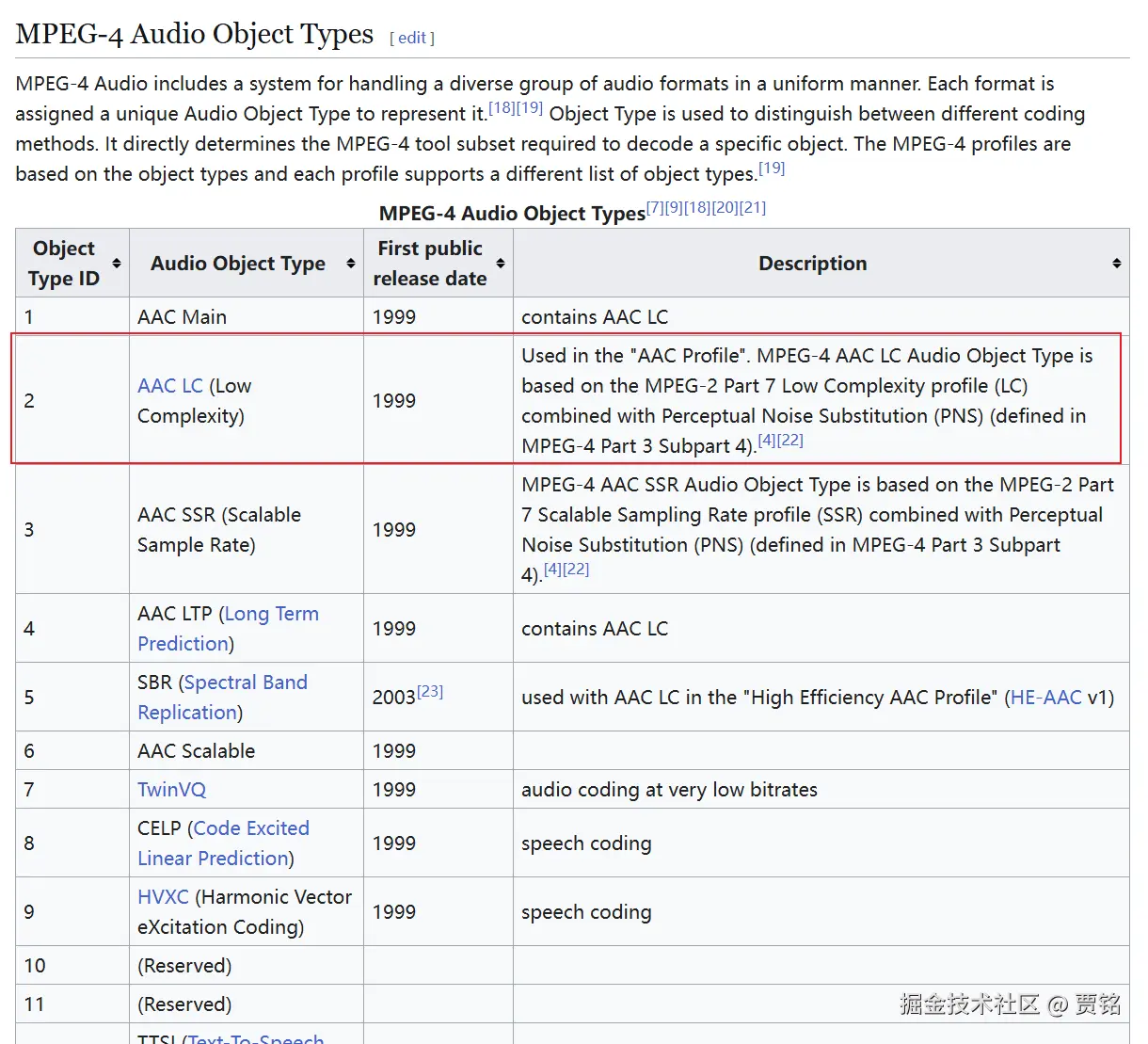Screen dimensions: 1148x1044
Task: Open citation [18] in the intro paragraph
Action: [502, 107]
